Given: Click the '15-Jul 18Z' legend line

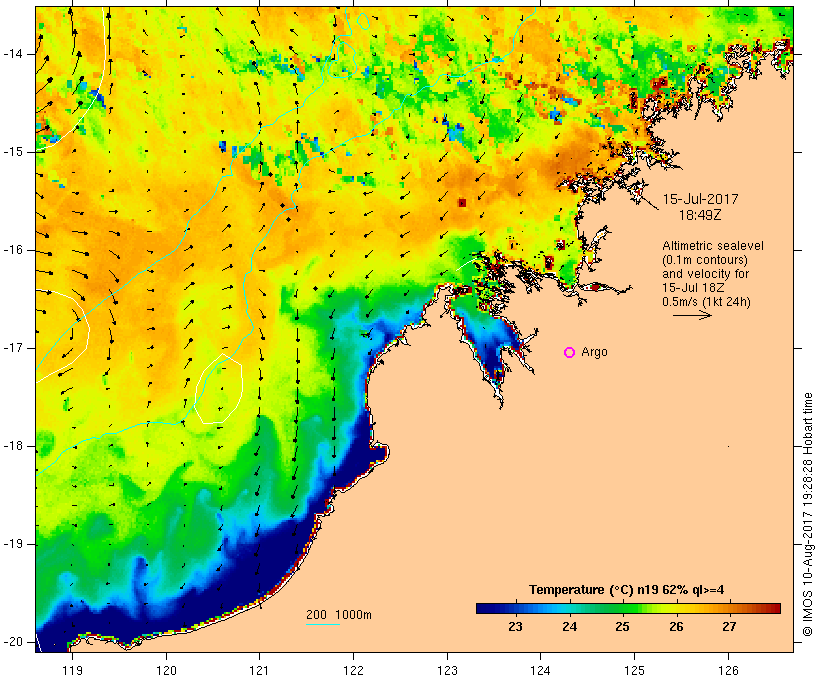Looking at the screenshot, I should [693, 288].
